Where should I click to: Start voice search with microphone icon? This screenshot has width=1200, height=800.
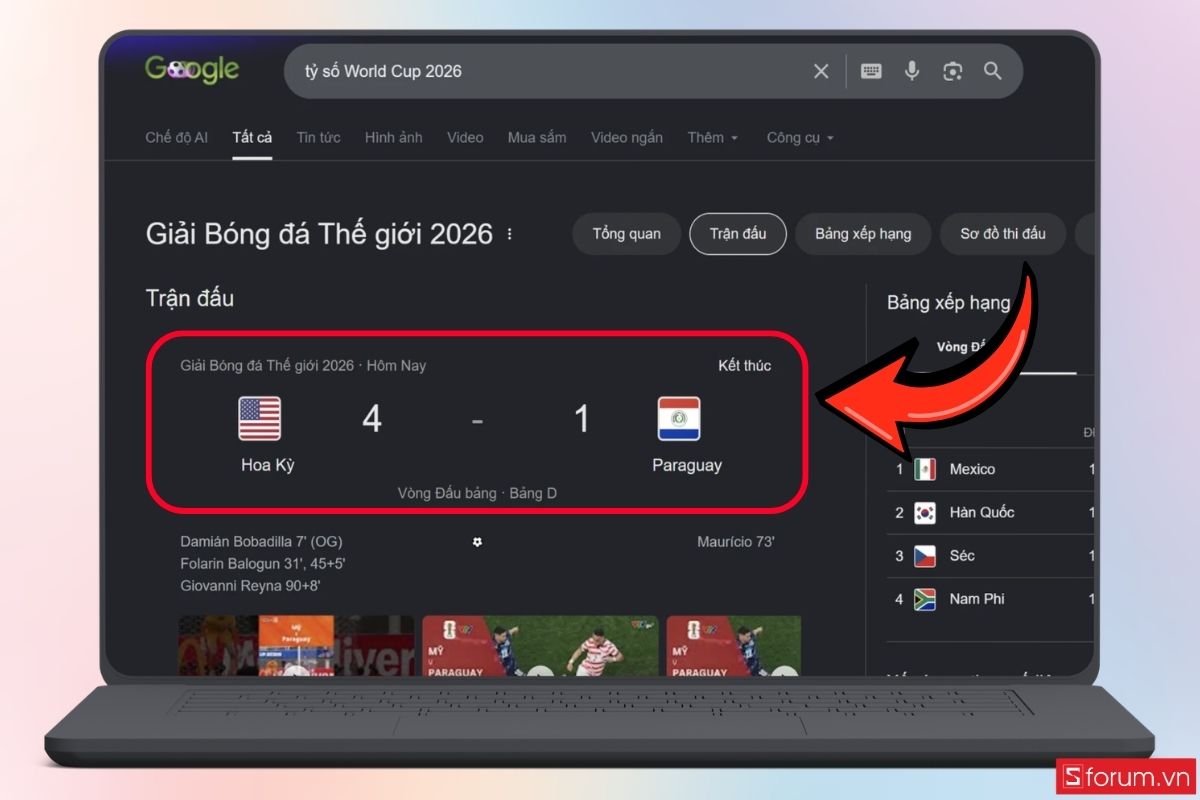click(912, 71)
